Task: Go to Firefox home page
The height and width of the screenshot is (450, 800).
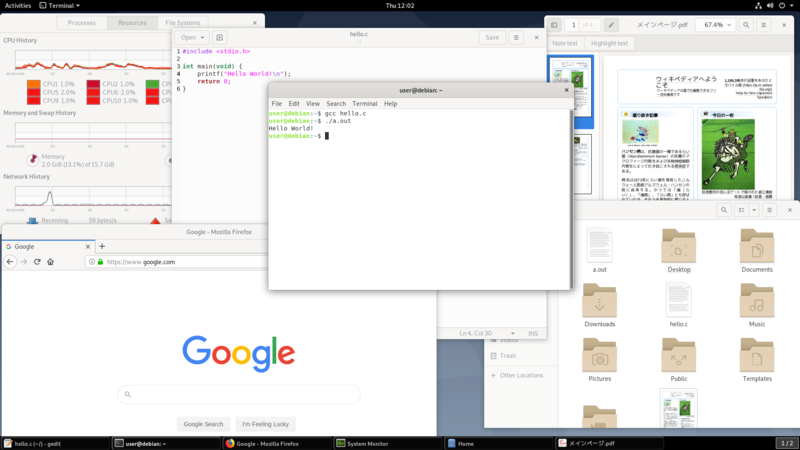Action: click(50, 262)
